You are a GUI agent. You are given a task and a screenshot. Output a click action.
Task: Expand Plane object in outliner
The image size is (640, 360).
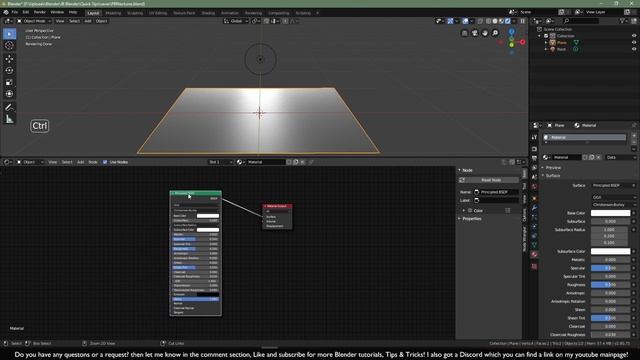pos(546,42)
